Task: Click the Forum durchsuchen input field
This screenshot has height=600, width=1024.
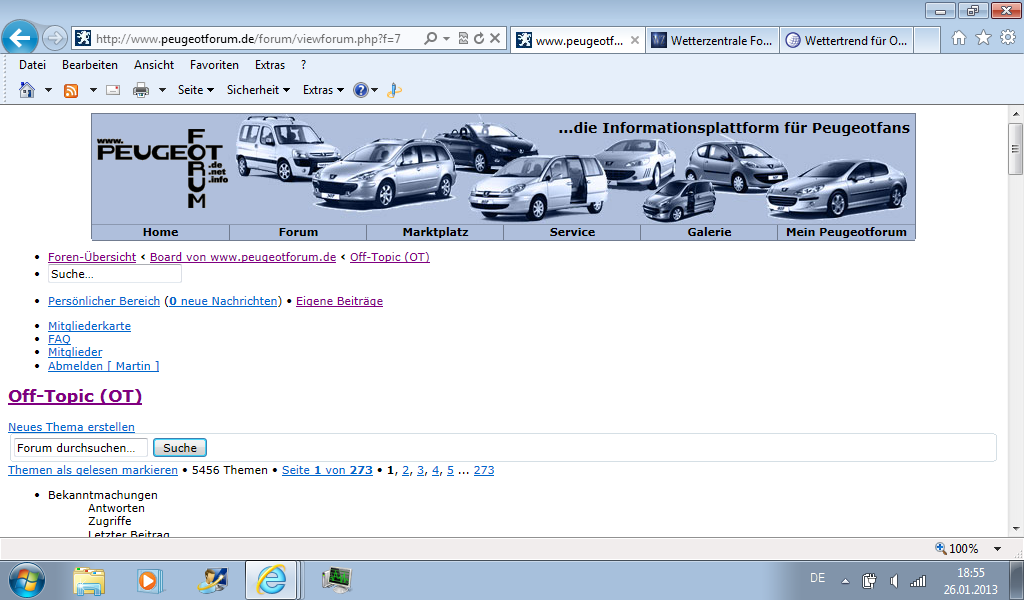Action: (80, 448)
